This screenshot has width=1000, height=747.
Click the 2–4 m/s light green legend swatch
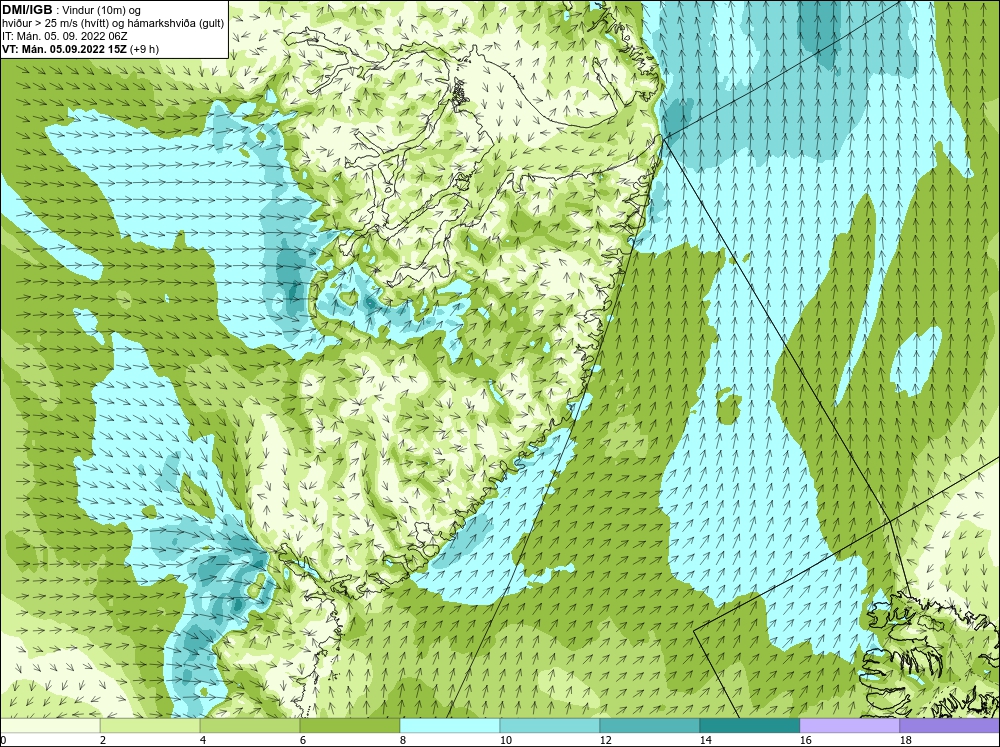150,726
